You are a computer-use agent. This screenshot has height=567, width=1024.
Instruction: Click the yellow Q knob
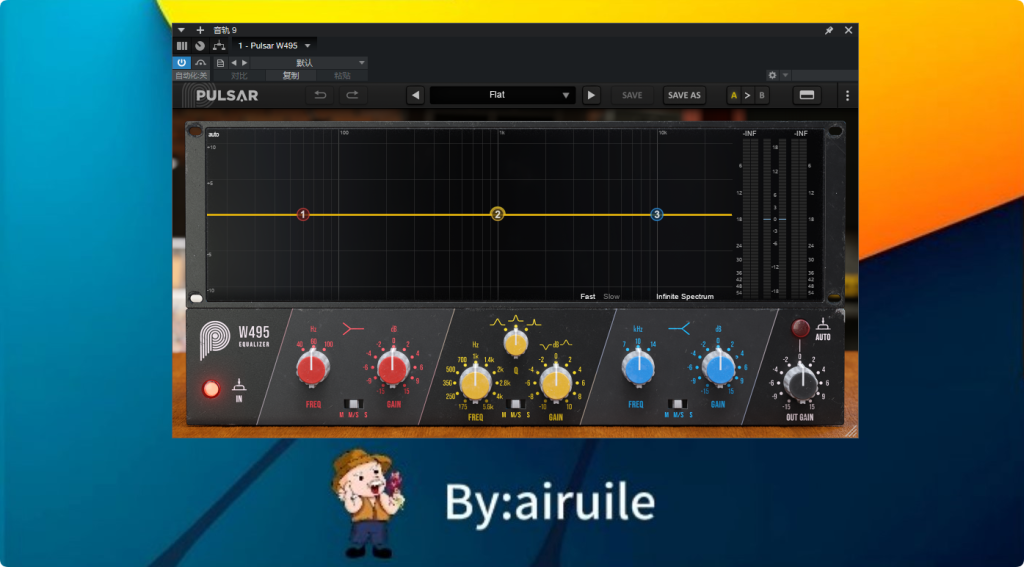516,344
